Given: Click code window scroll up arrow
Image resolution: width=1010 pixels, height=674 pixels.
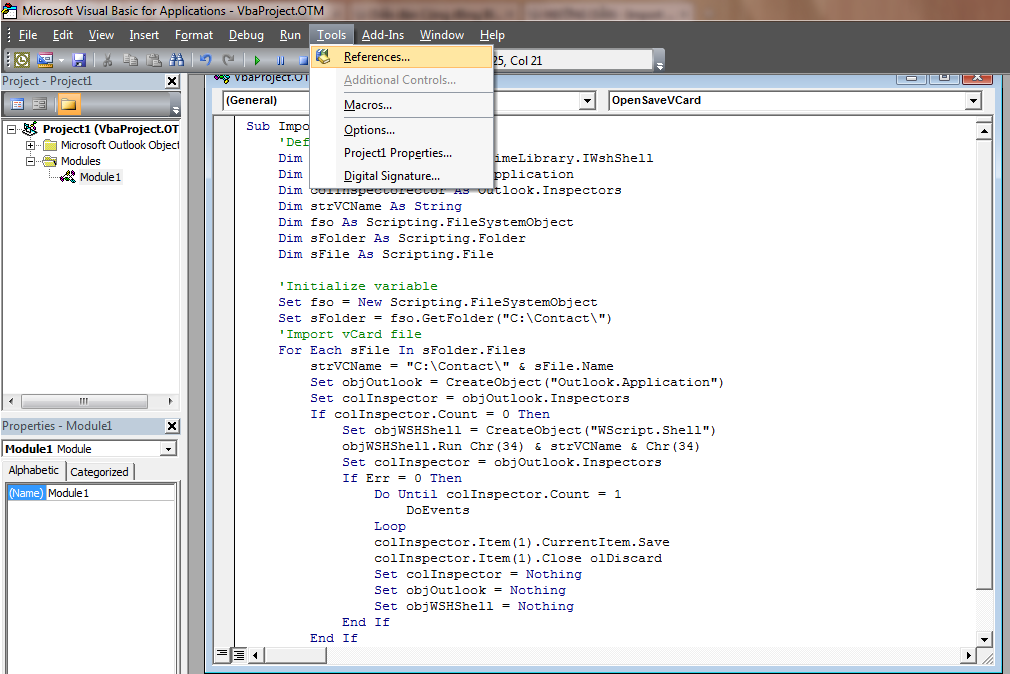Looking at the screenshot, I should (984, 131).
